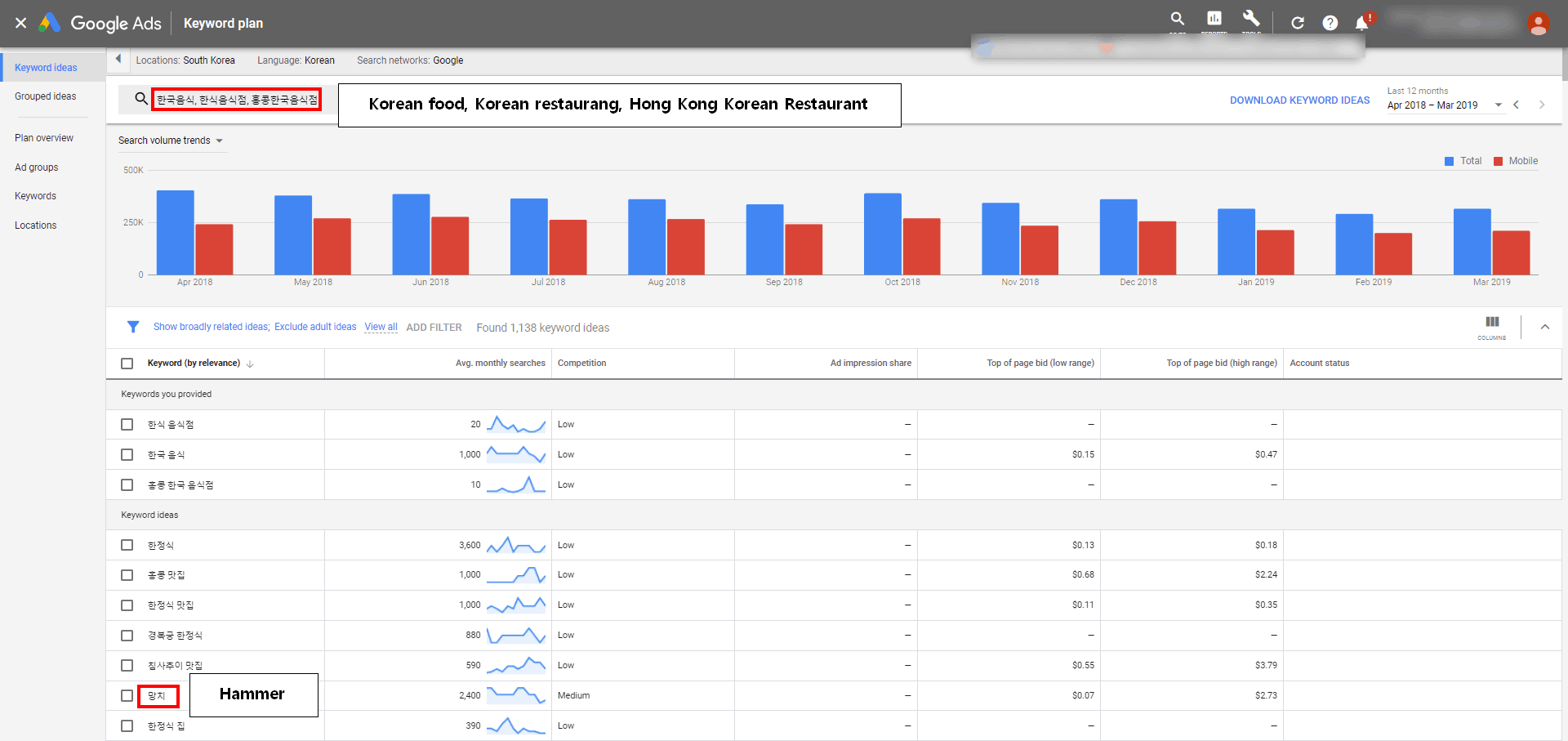Open the Search volume trends dropdown
This screenshot has height=741, width=1568.
pyautogui.click(x=171, y=141)
